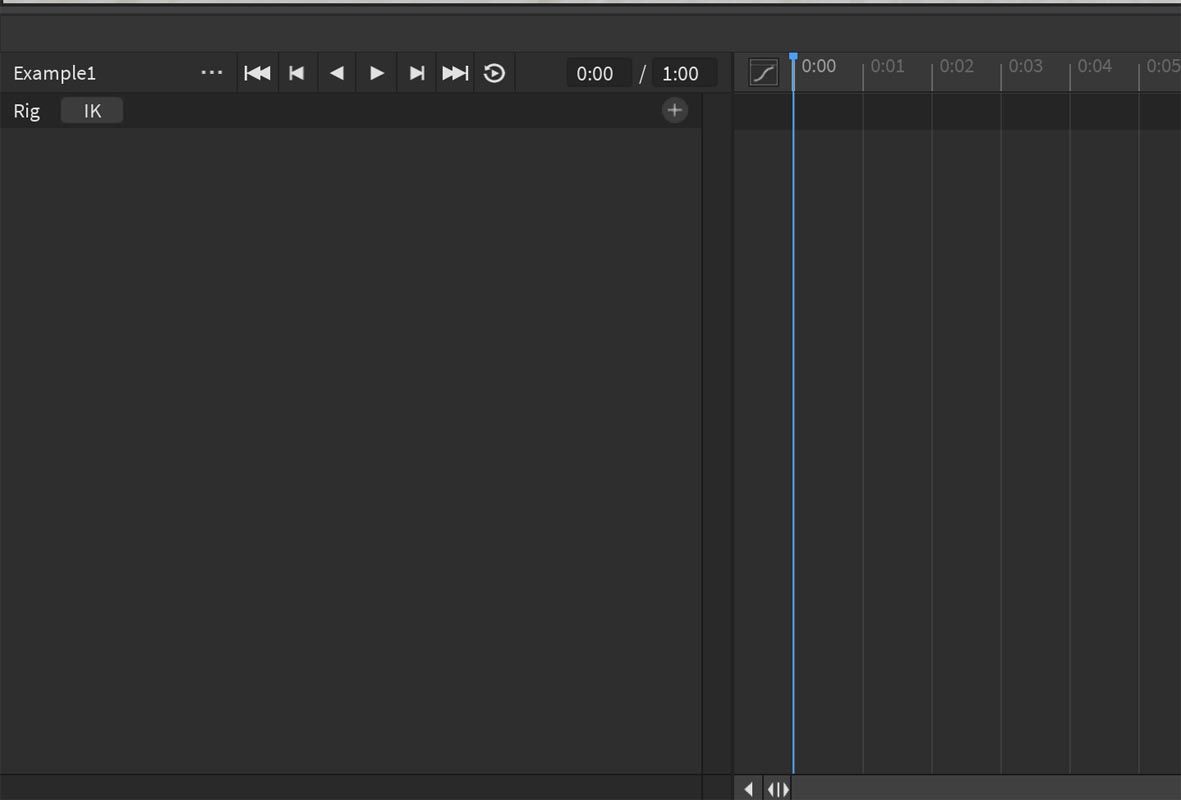Open Example1 animation options menu (three dots)

tap(212, 73)
